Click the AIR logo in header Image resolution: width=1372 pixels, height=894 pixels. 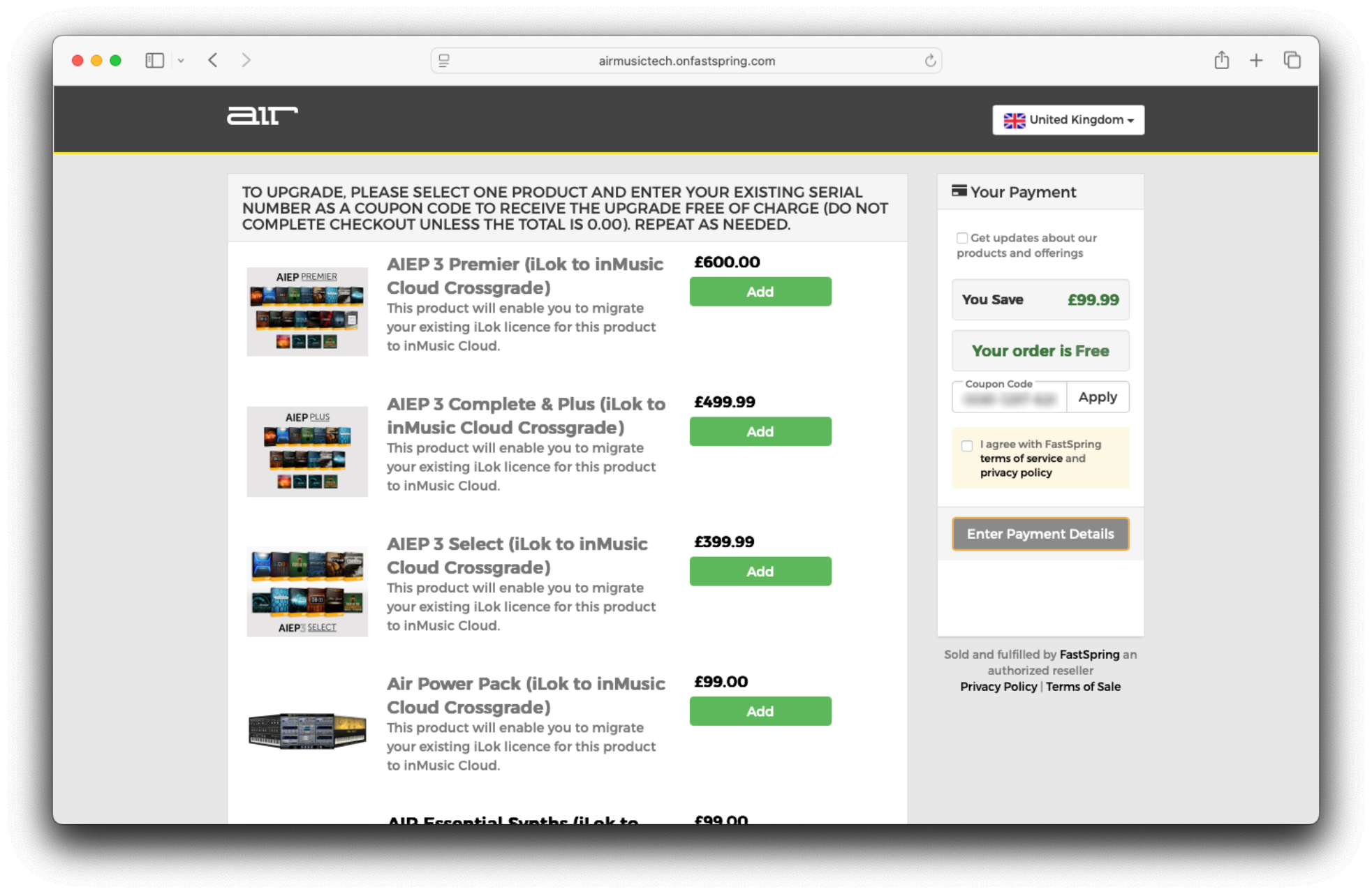[262, 116]
